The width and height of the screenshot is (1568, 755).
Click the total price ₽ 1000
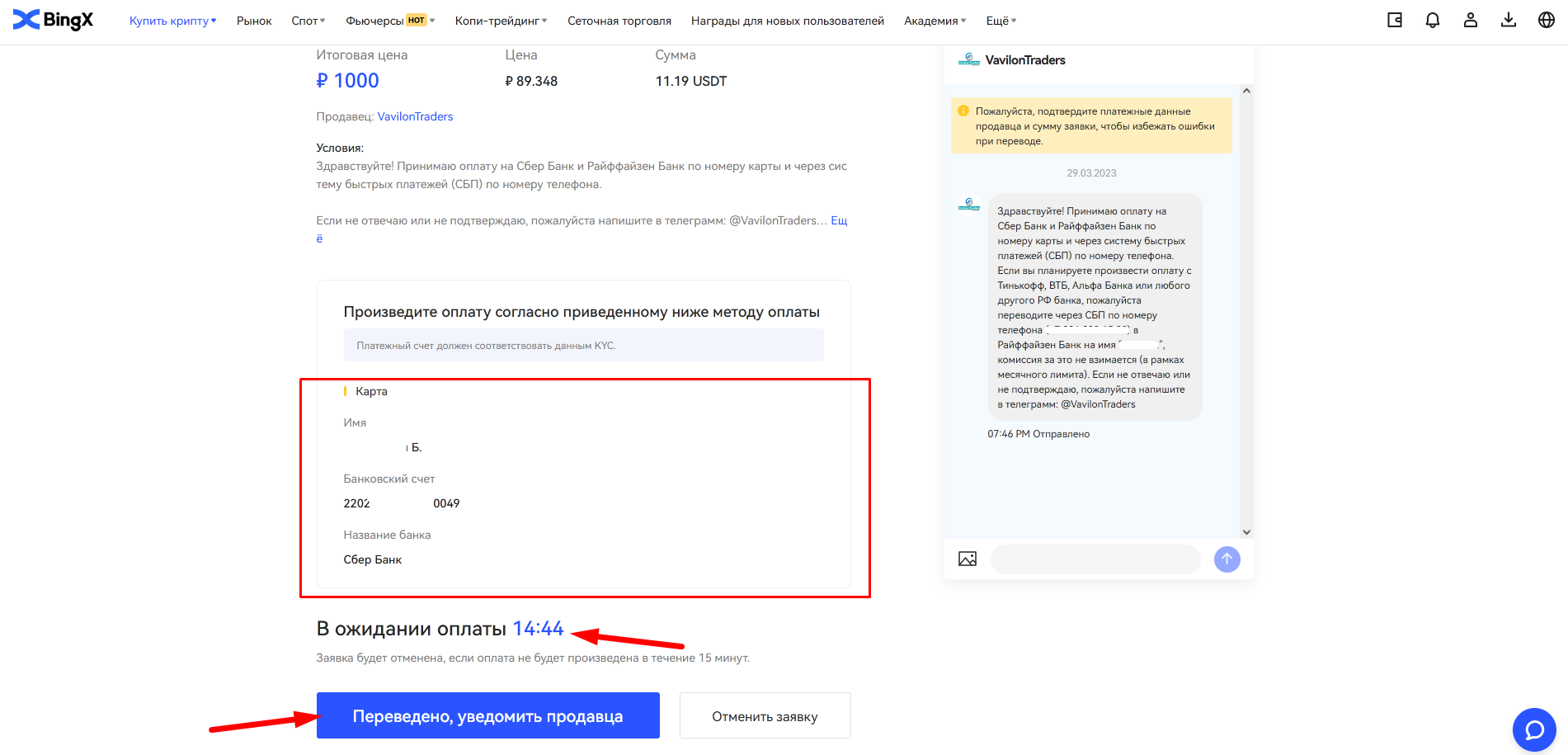point(347,81)
